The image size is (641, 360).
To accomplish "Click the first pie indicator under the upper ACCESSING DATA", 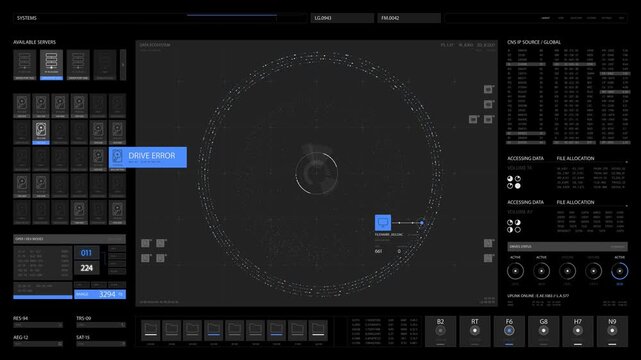I will click(x=510, y=179).
